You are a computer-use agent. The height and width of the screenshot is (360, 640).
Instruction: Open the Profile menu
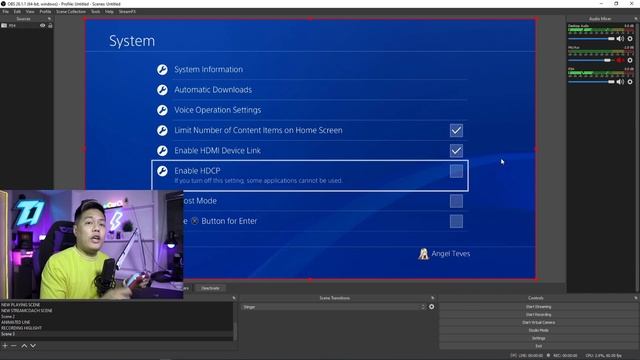45,12
